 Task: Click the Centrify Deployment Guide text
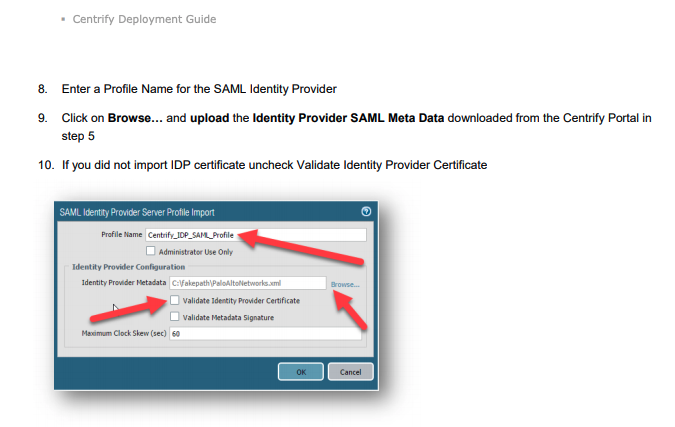click(x=144, y=19)
